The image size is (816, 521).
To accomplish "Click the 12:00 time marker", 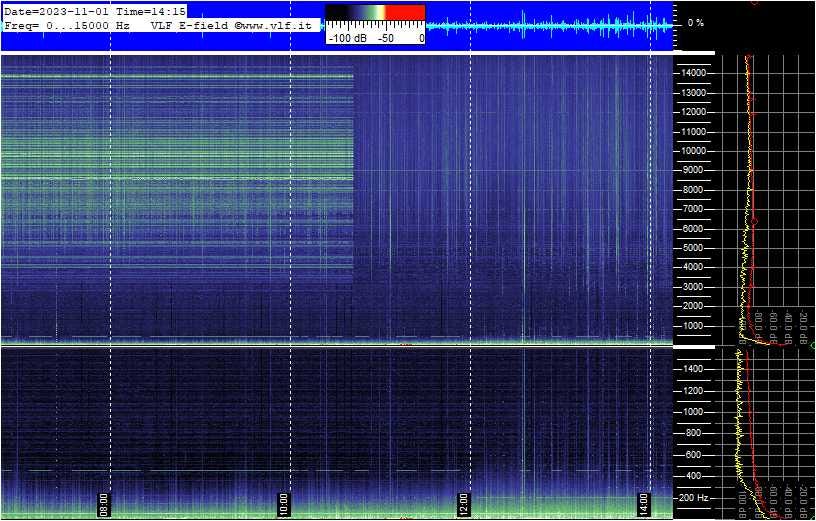I will [x=463, y=503].
